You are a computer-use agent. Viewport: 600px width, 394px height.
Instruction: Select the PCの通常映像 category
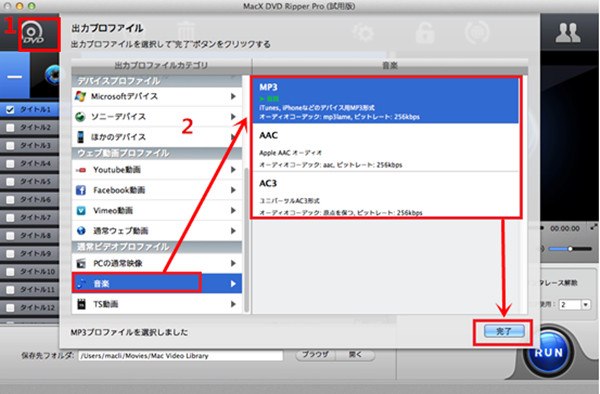(x=157, y=263)
